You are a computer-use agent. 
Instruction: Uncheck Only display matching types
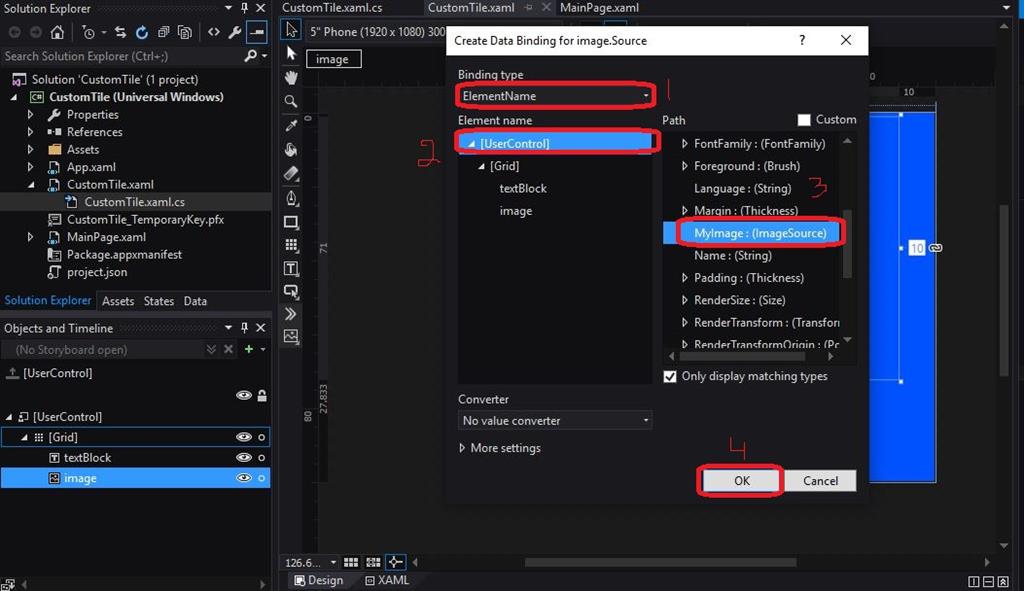coord(669,377)
